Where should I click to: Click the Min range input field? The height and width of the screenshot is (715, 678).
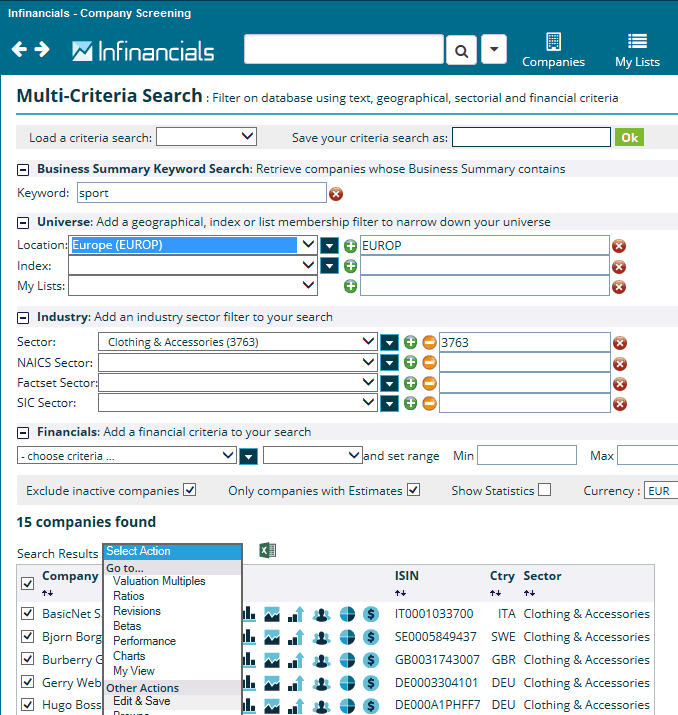pos(527,456)
